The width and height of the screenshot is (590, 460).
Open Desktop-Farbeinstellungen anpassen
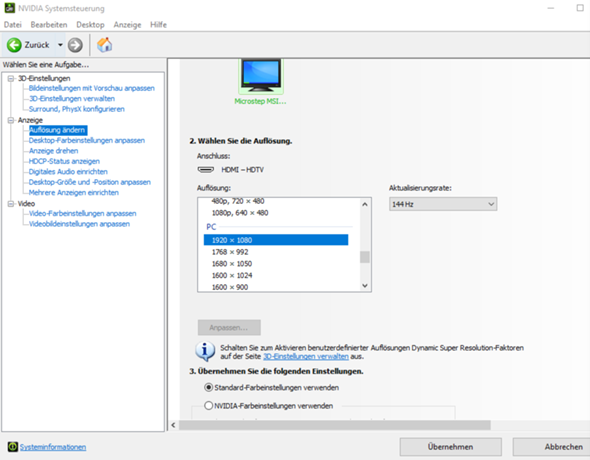pos(87,140)
